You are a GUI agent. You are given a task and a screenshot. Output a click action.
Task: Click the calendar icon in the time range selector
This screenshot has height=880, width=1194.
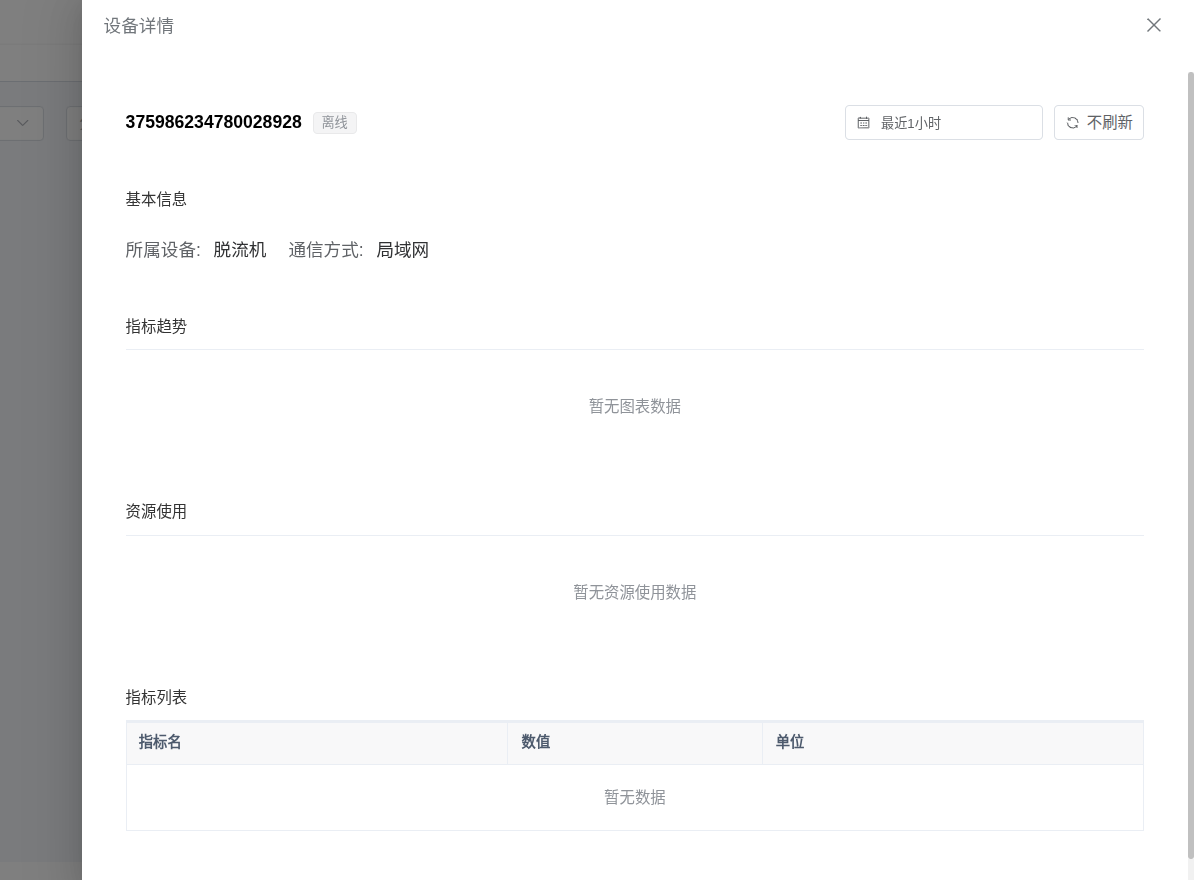point(864,122)
